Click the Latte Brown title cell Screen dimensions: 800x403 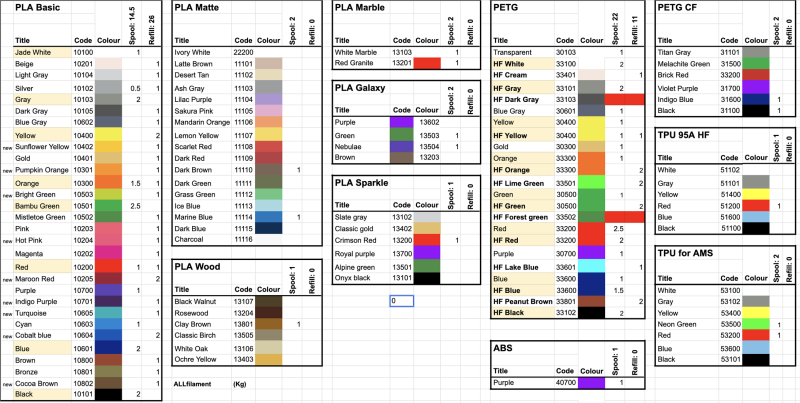[x=203, y=64]
